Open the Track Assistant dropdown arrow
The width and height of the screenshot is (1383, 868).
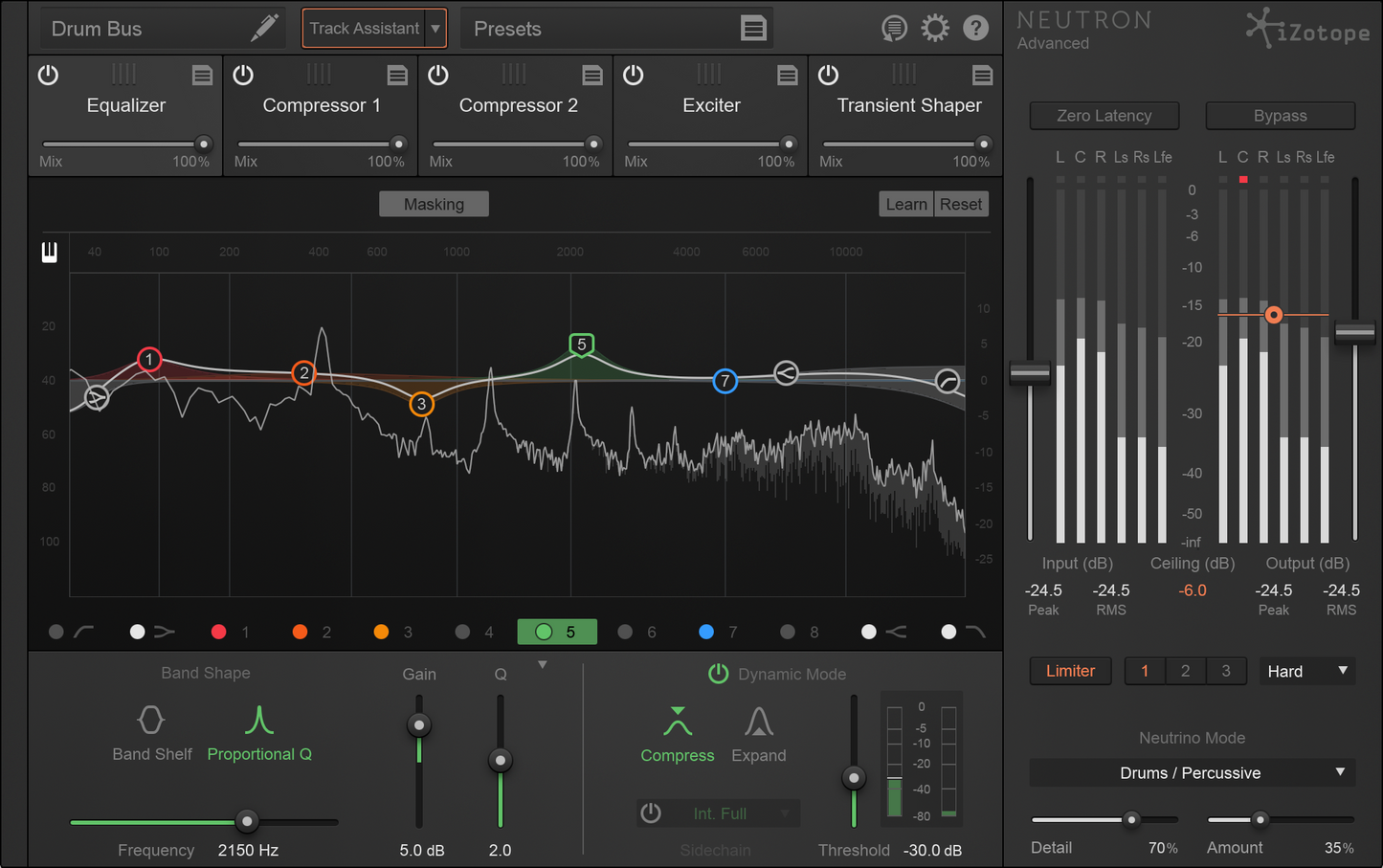pos(435,29)
